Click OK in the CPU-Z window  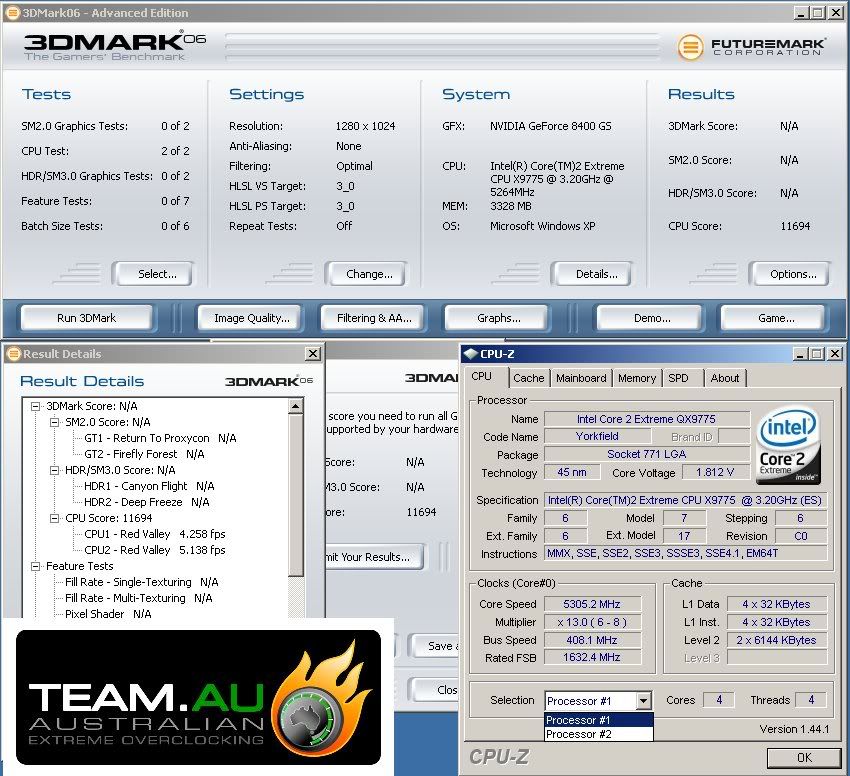tap(804, 758)
